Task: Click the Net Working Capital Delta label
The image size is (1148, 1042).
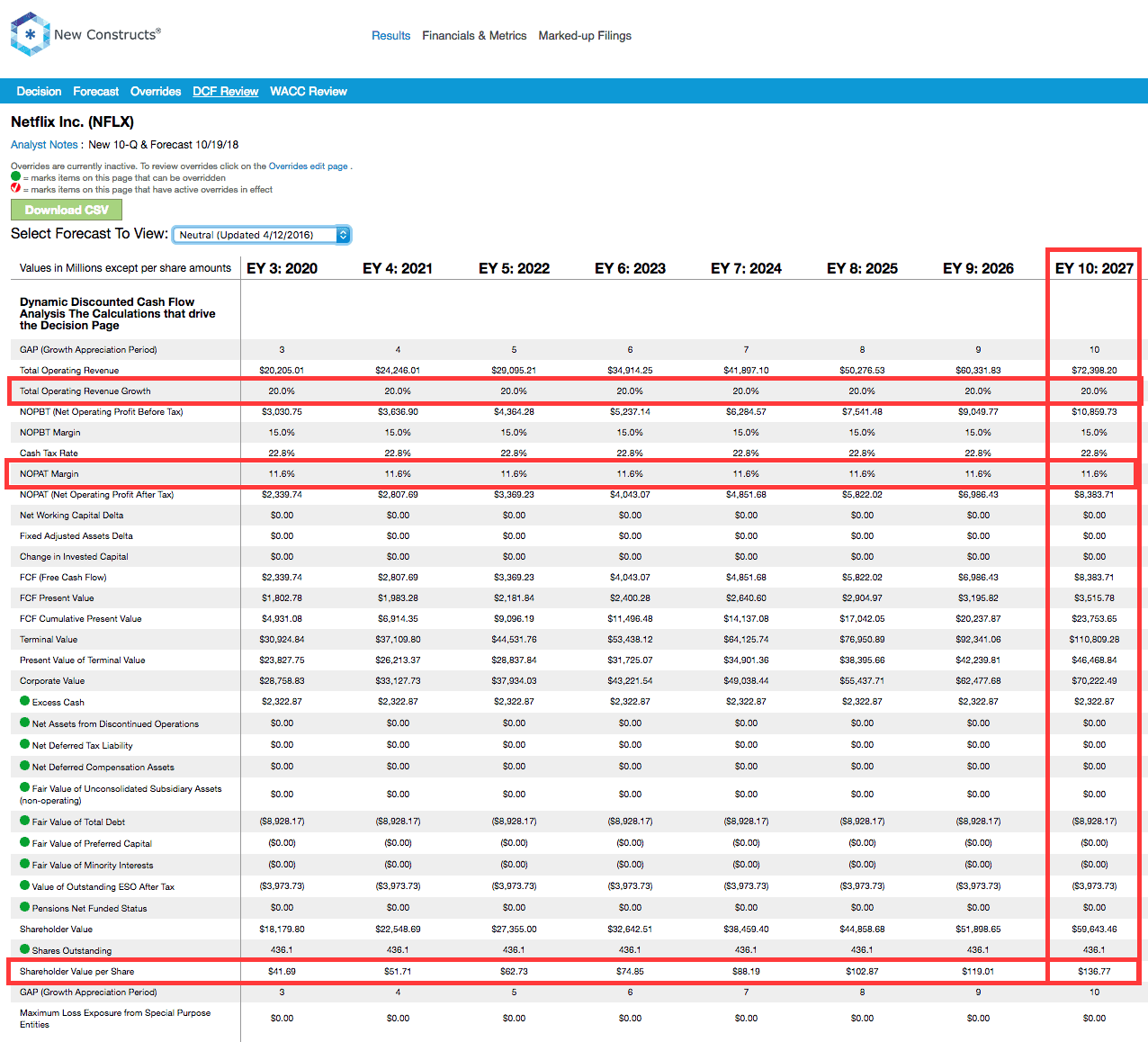Action: point(72,516)
